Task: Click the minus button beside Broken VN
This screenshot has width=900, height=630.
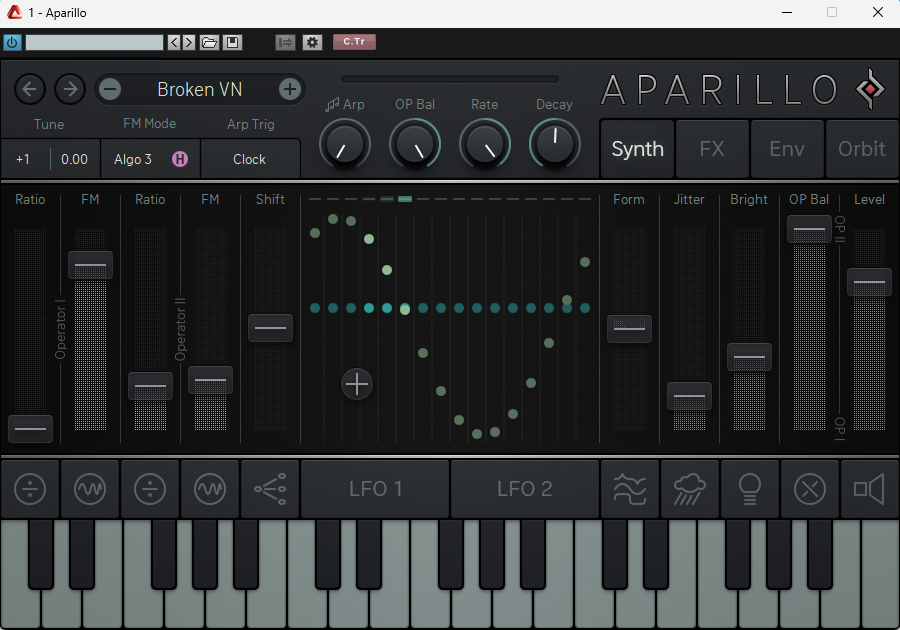Action: [x=110, y=89]
